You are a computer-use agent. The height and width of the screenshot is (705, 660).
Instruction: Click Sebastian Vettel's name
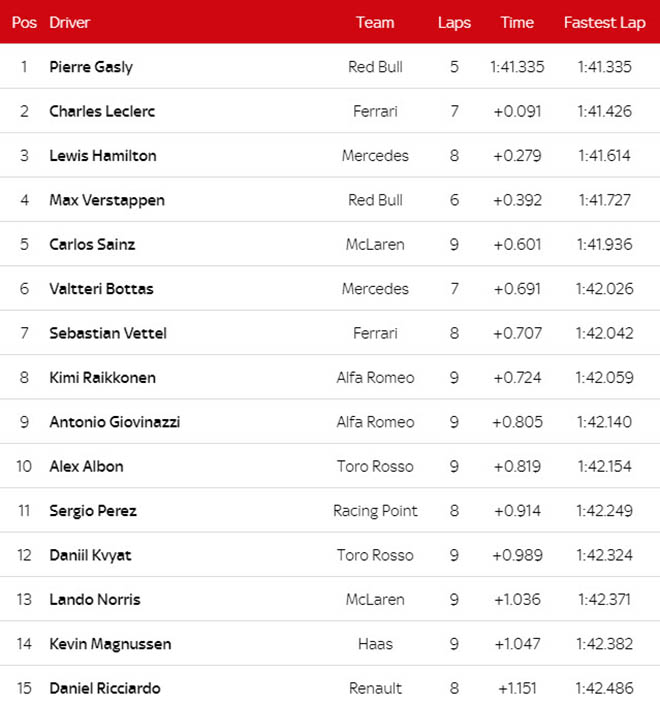click(x=108, y=333)
